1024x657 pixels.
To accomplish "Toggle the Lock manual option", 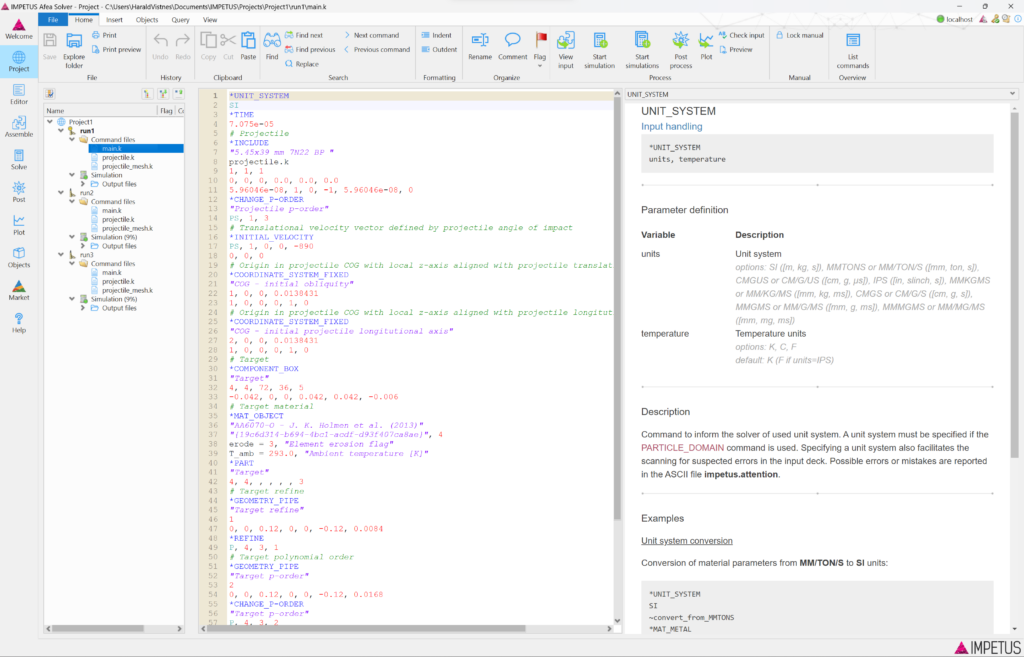I will (x=799, y=35).
